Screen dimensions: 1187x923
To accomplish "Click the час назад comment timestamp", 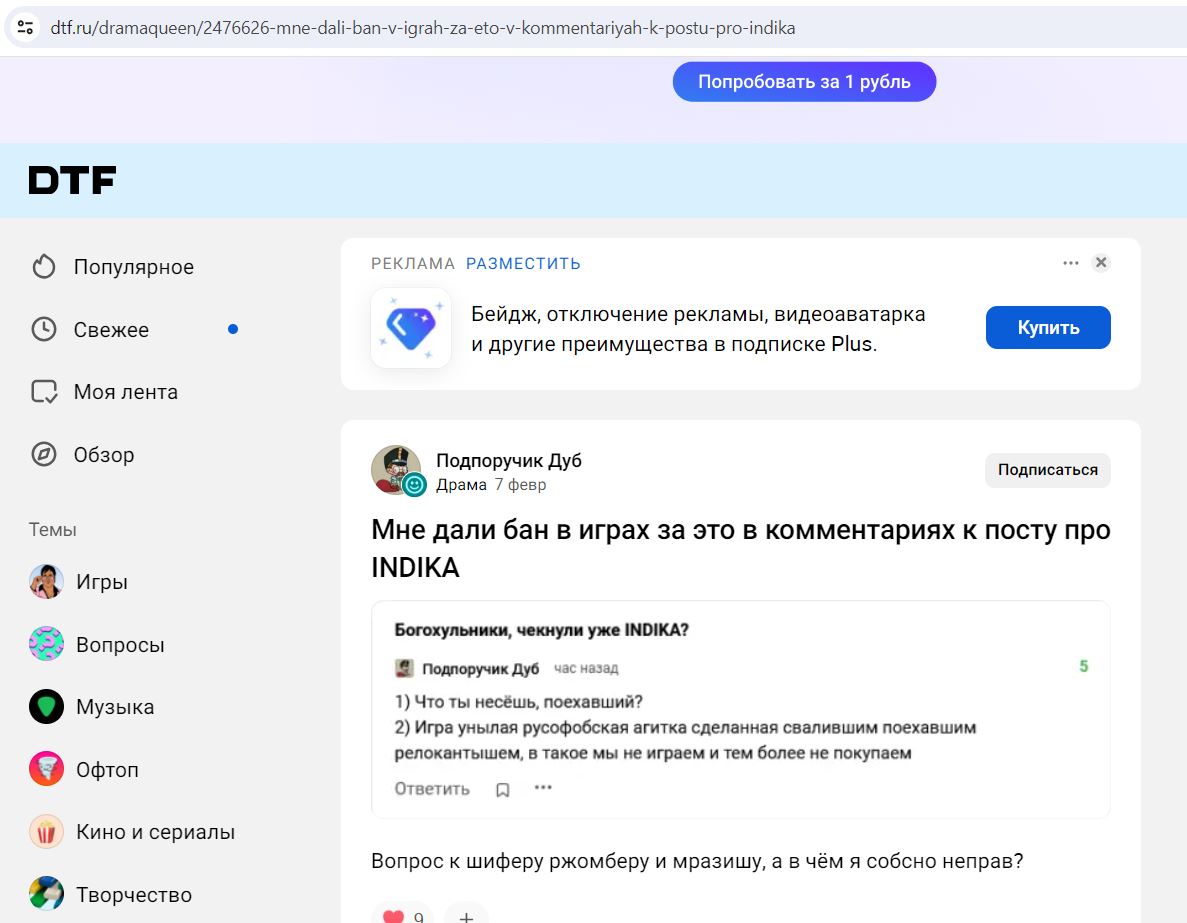I will point(586,669).
